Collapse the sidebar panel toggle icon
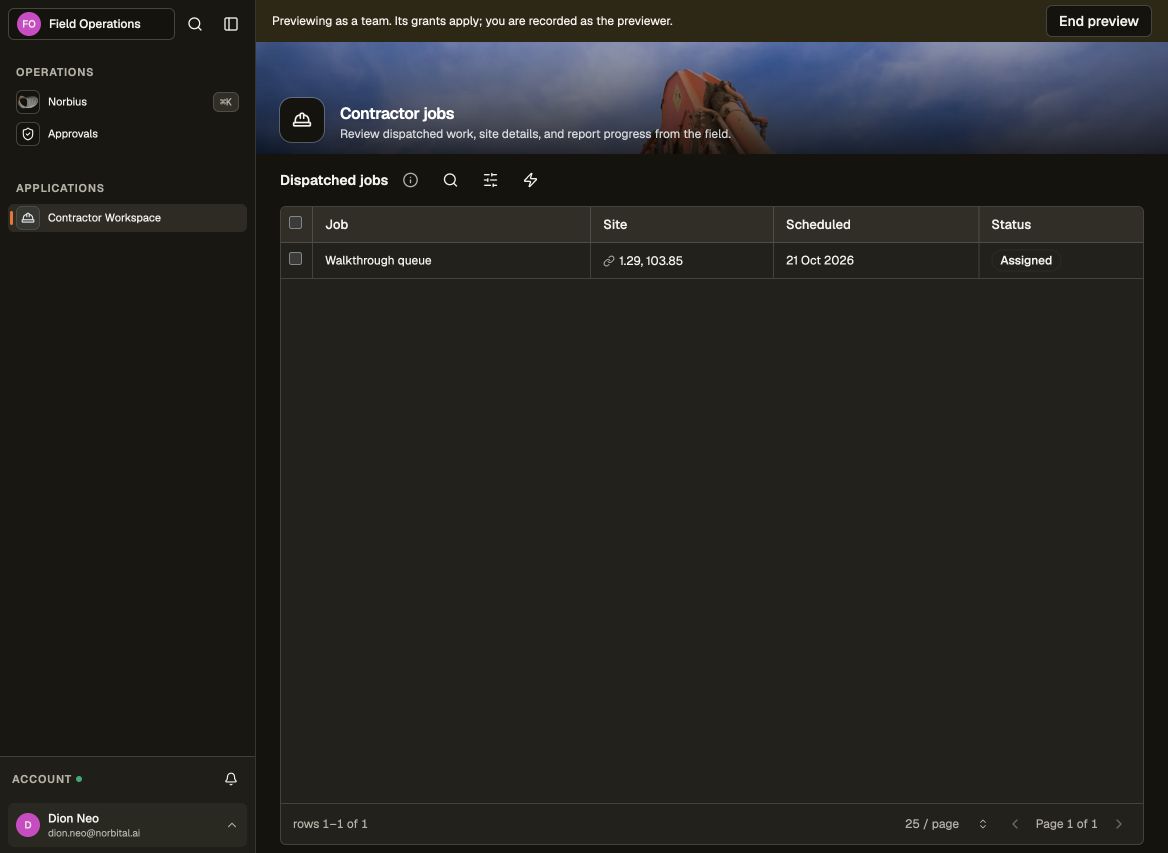Screen dimensions: 1168x853 pos(231,24)
